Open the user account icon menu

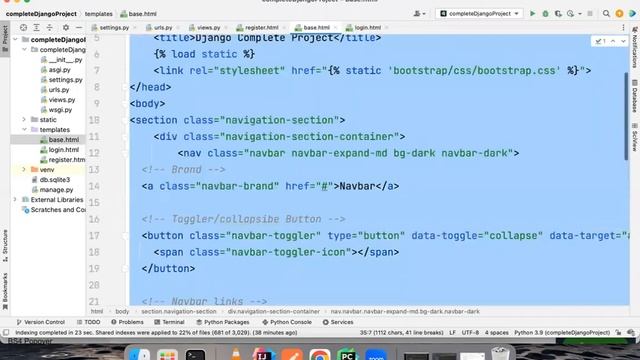pyautogui.click(x=419, y=13)
